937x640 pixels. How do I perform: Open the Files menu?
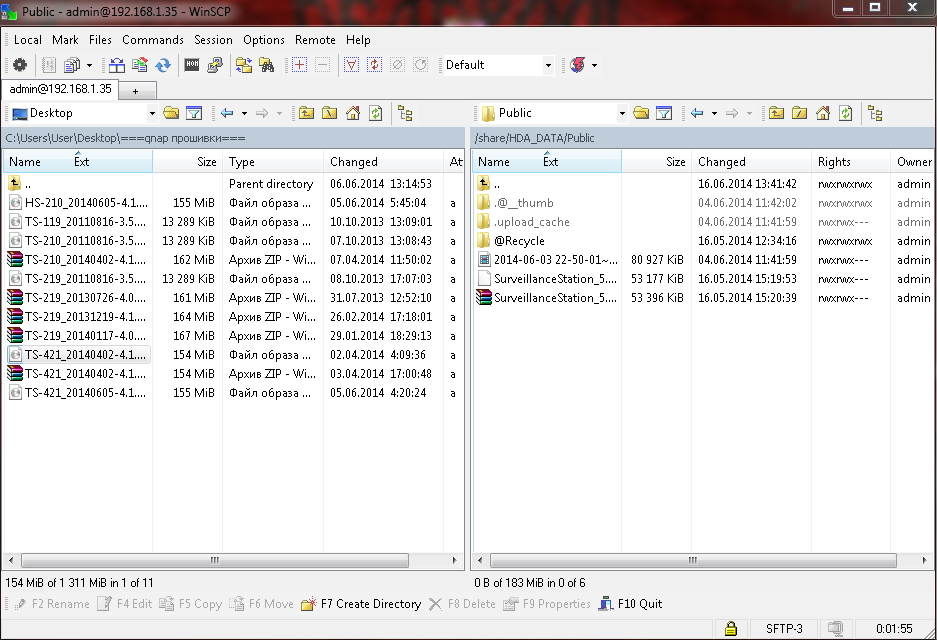pos(100,40)
